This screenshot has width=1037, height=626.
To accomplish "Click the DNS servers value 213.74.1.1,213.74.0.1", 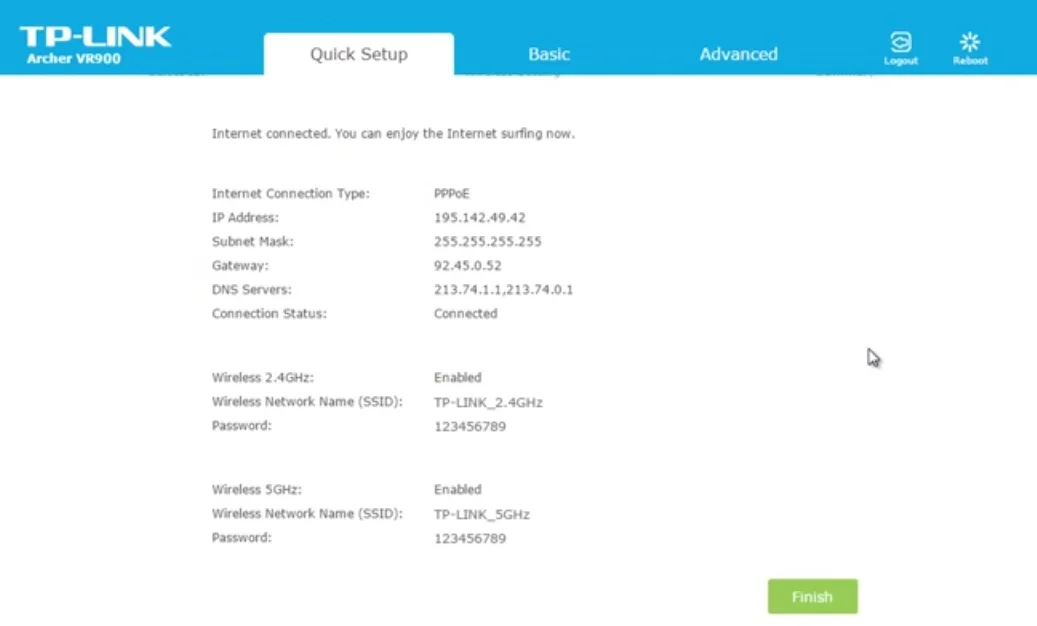I will coord(503,290).
